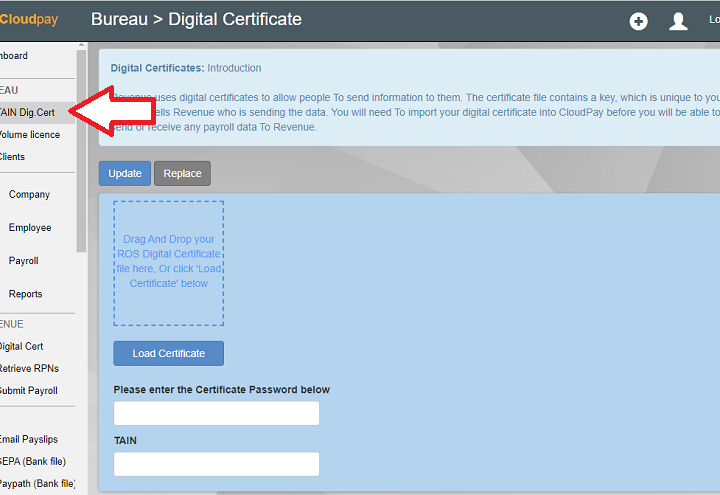720x495 pixels.
Task: Open the user profile icon
Action: (x=678, y=21)
